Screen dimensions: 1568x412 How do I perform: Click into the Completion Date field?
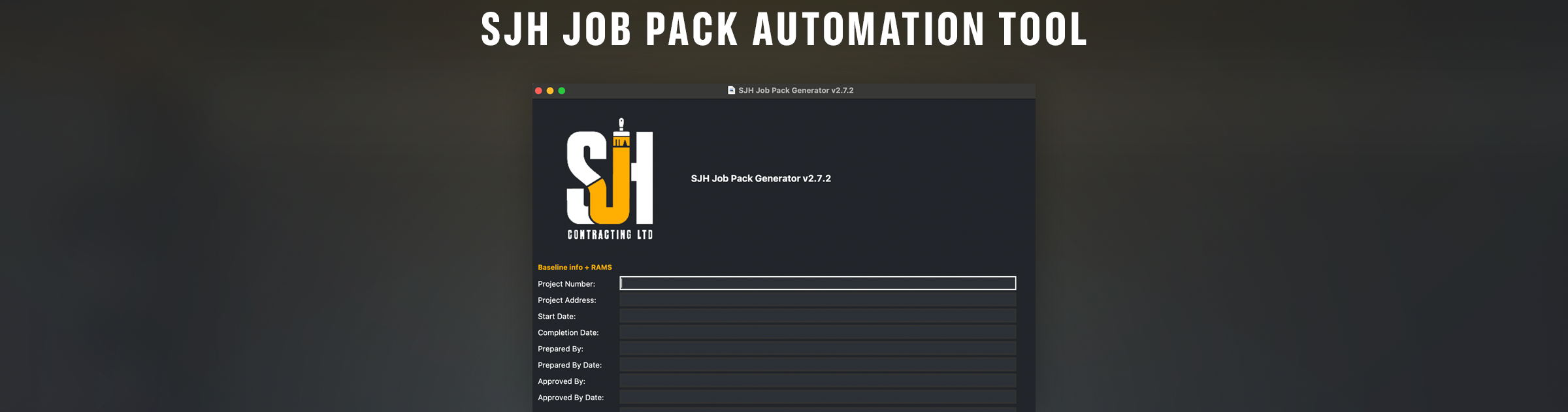817,332
